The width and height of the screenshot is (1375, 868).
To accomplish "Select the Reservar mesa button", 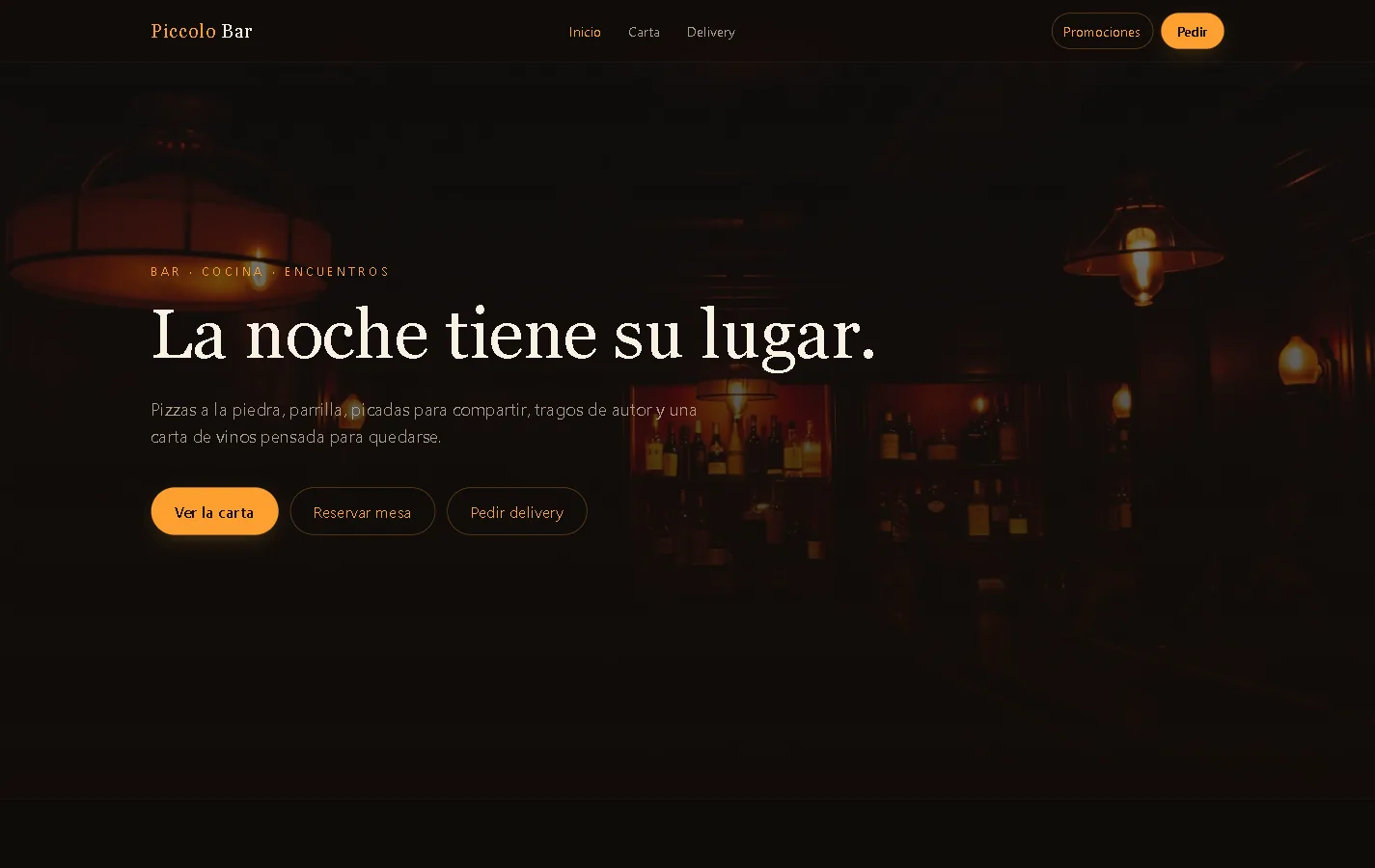I will point(363,511).
